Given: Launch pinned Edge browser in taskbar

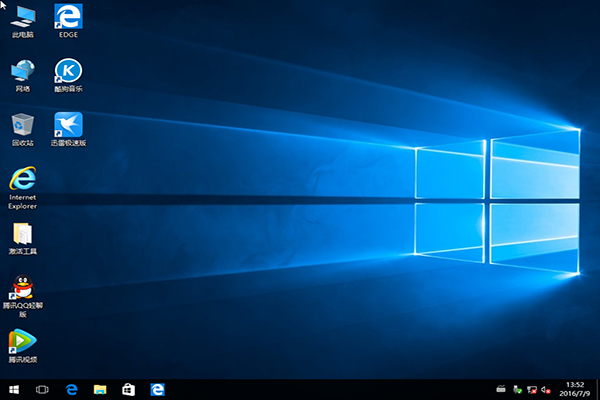Looking at the screenshot, I should [x=71, y=388].
